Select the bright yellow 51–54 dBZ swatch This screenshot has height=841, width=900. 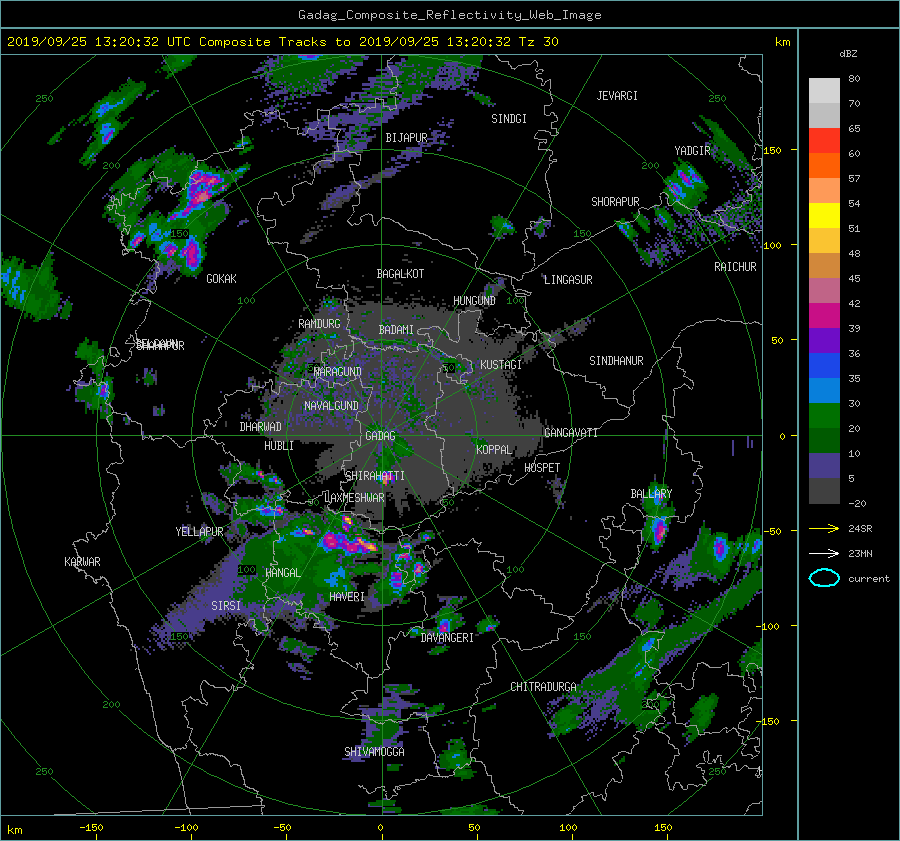(x=824, y=215)
